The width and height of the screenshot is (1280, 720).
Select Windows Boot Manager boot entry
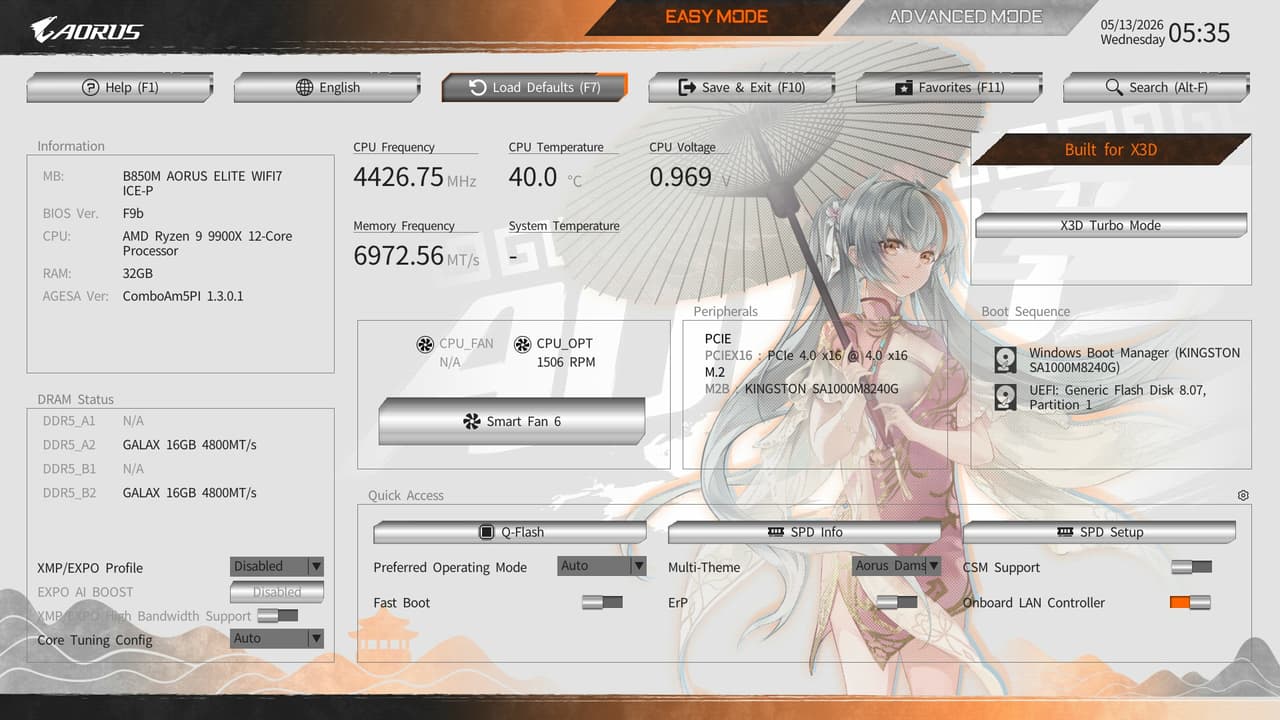coord(1134,360)
